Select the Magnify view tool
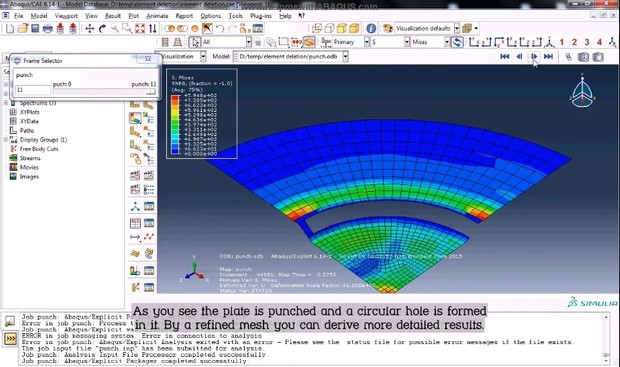The width and height of the screenshot is (620, 367). point(115,28)
